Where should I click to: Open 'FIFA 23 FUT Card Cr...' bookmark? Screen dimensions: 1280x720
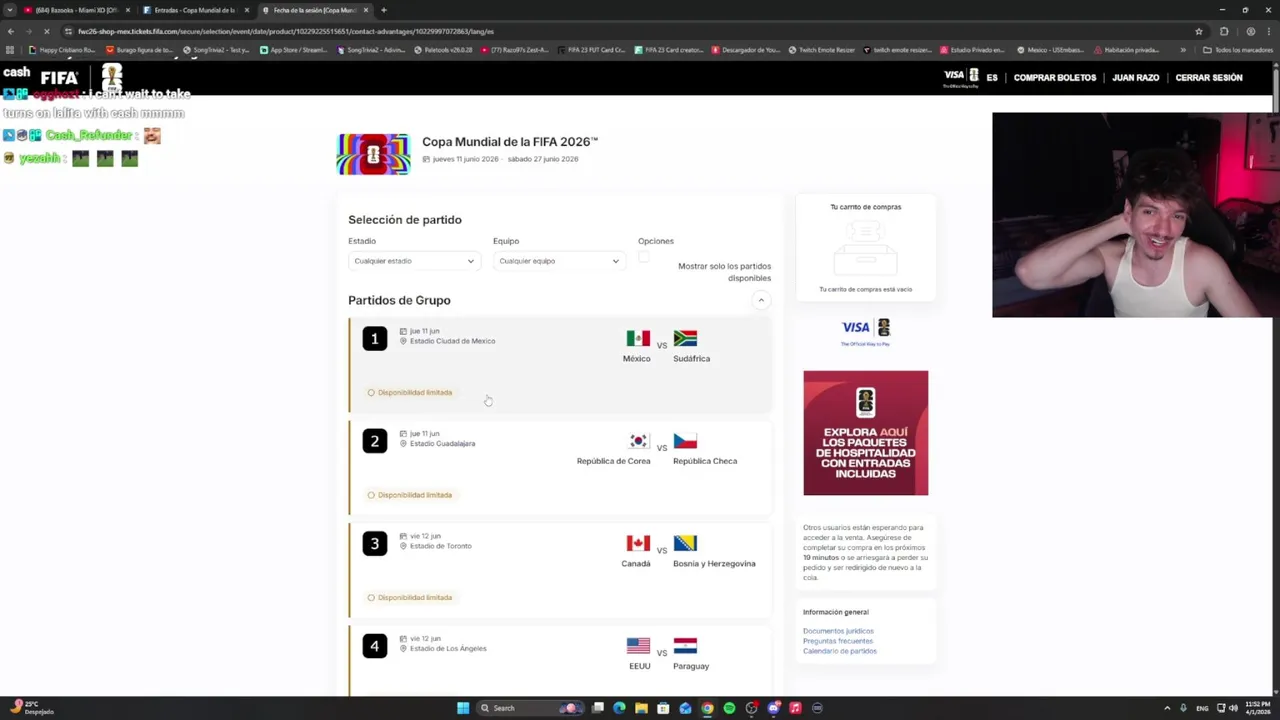590,50
